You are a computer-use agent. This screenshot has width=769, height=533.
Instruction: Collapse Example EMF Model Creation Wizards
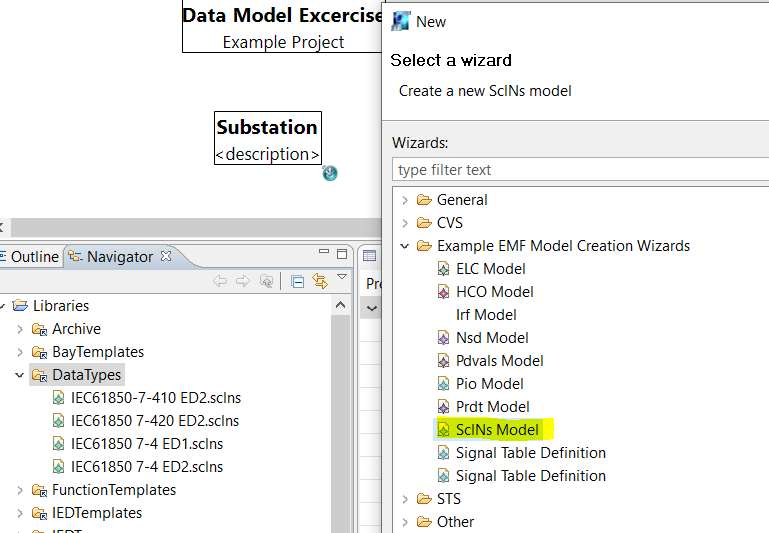tap(405, 246)
